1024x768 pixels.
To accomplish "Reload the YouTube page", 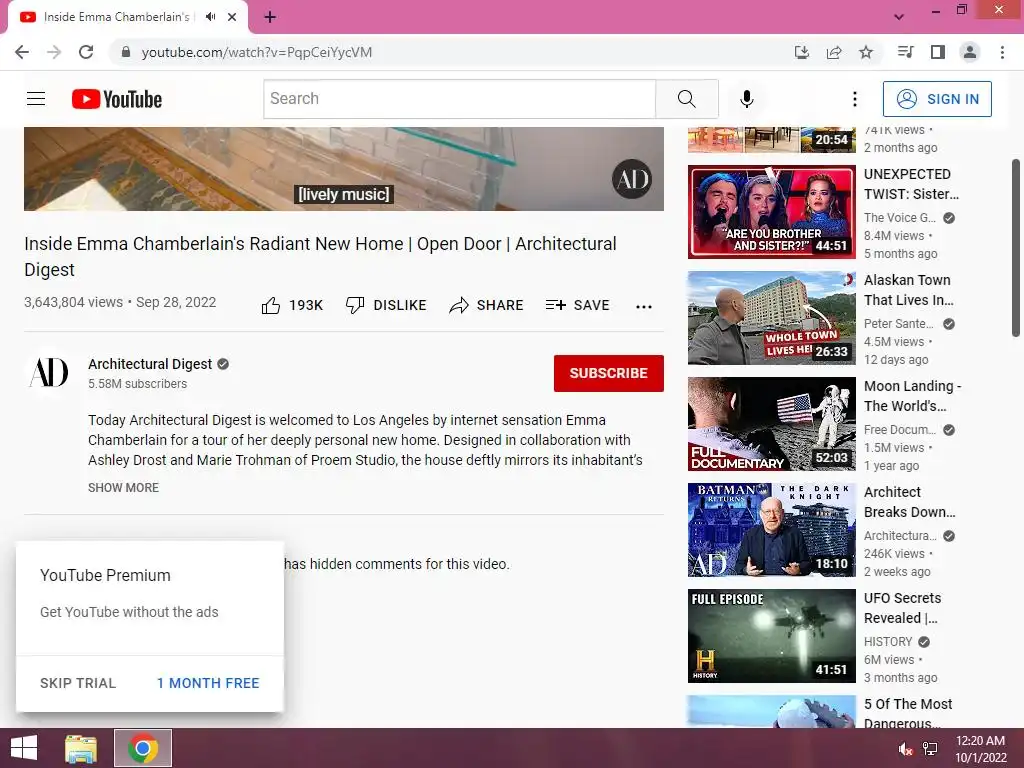I will pos(86,52).
